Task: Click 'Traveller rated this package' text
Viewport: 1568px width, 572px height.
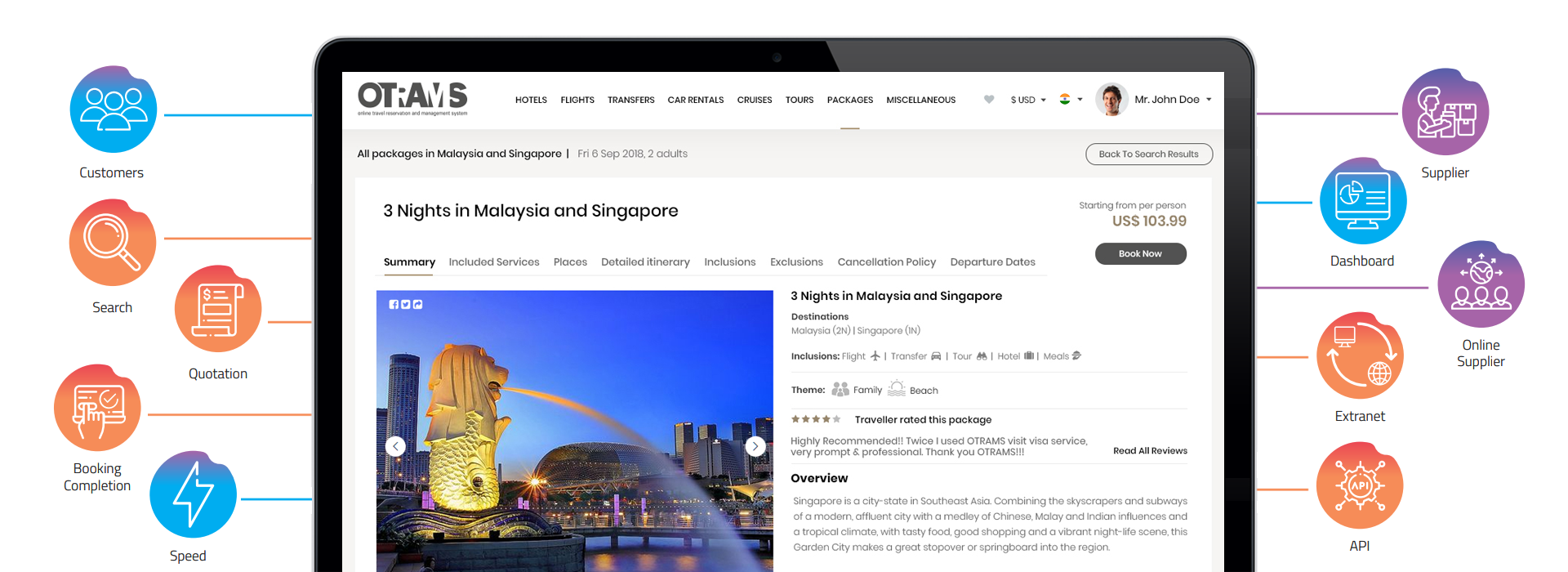Action: tap(923, 420)
